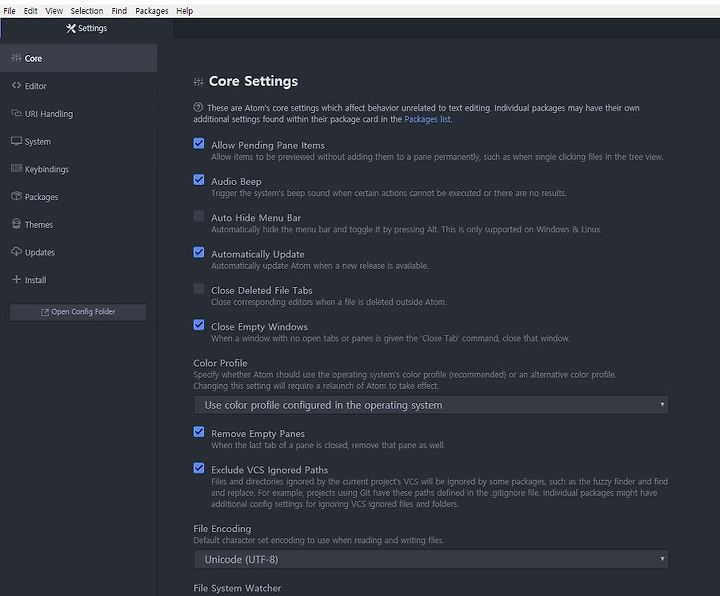Click the System monitor icon
This screenshot has width=720, height=596.
click(16, 141)
